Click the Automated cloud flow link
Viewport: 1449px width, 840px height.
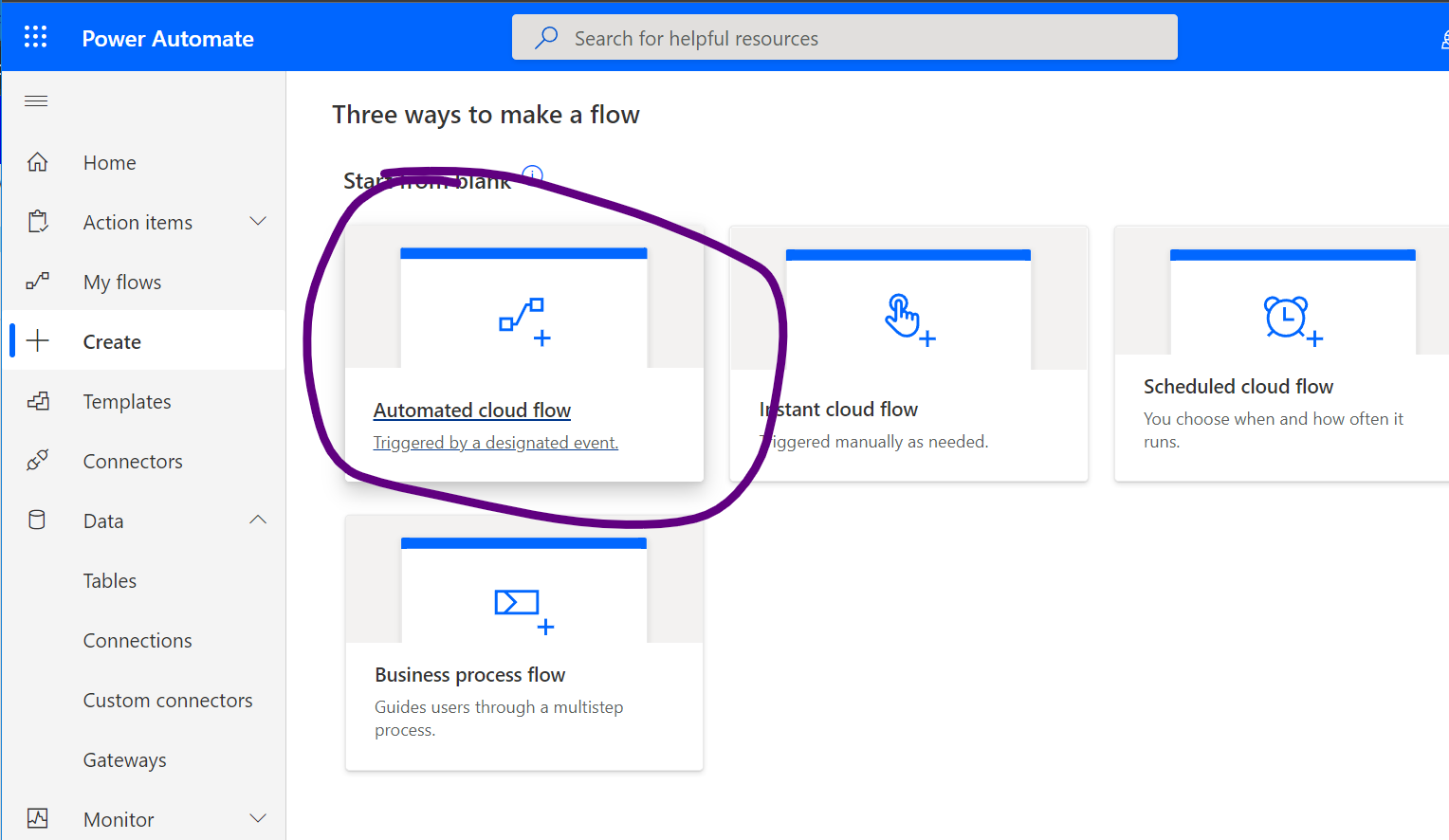pyautogui.click(x=472, y=410)
